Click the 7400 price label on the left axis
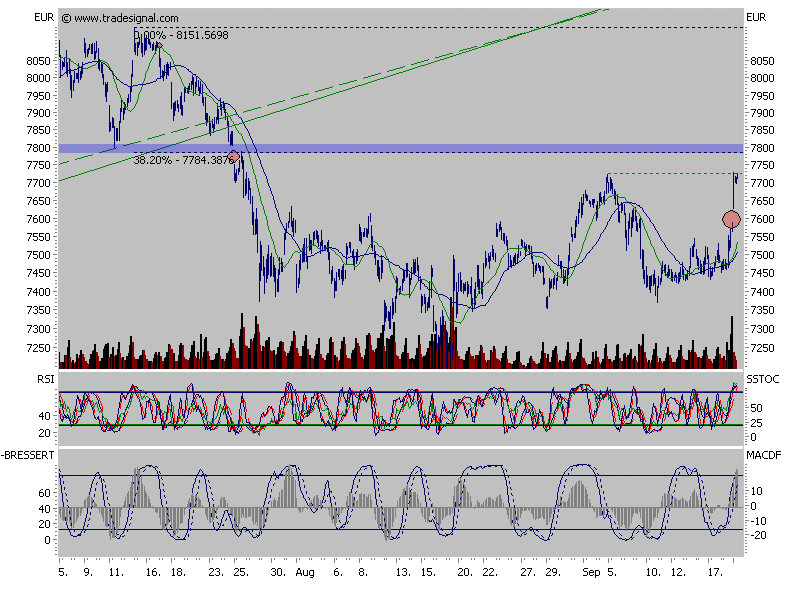This screenshot has width=802, height=589. point(38,292)
